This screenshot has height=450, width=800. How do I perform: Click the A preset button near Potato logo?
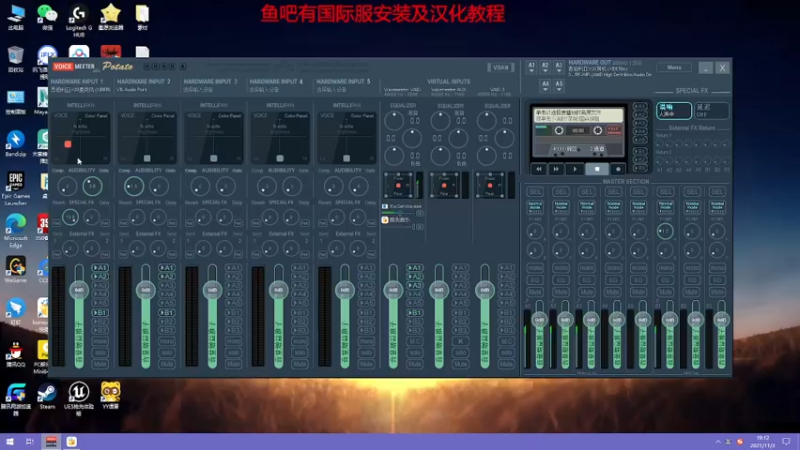coord(182,66)
